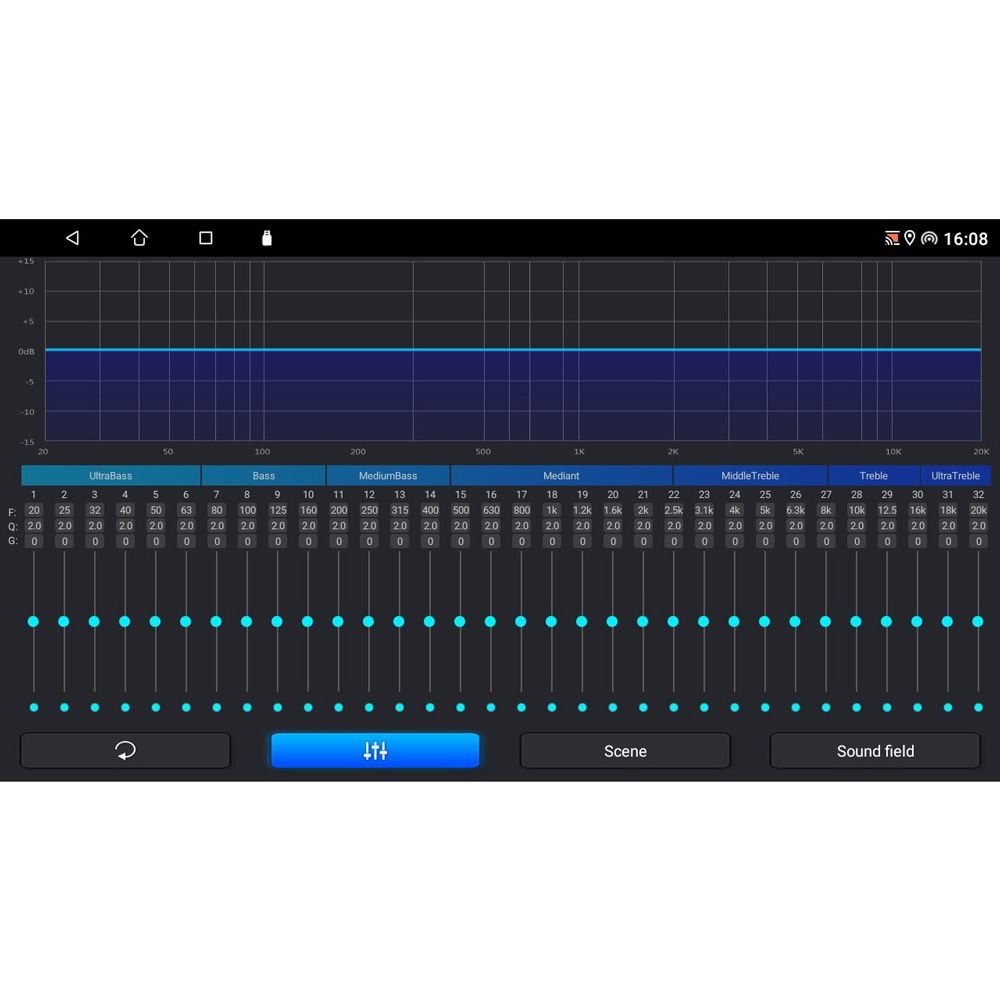Open the Scene options
Viewport: 1000px width, 1000px height.
(625, 750)
